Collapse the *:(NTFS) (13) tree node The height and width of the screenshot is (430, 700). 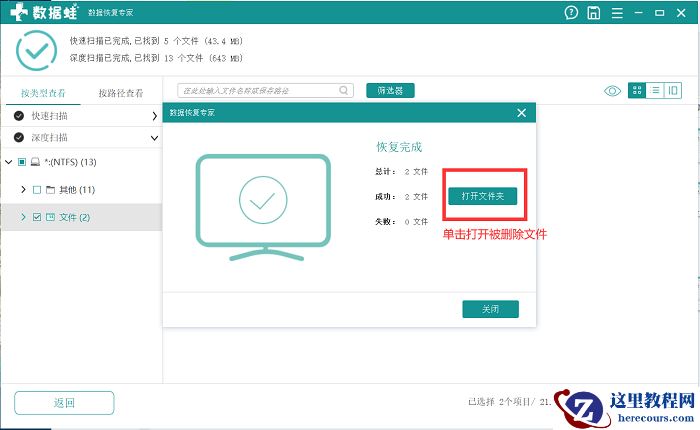pyautogui.click(x=8, y=162)
